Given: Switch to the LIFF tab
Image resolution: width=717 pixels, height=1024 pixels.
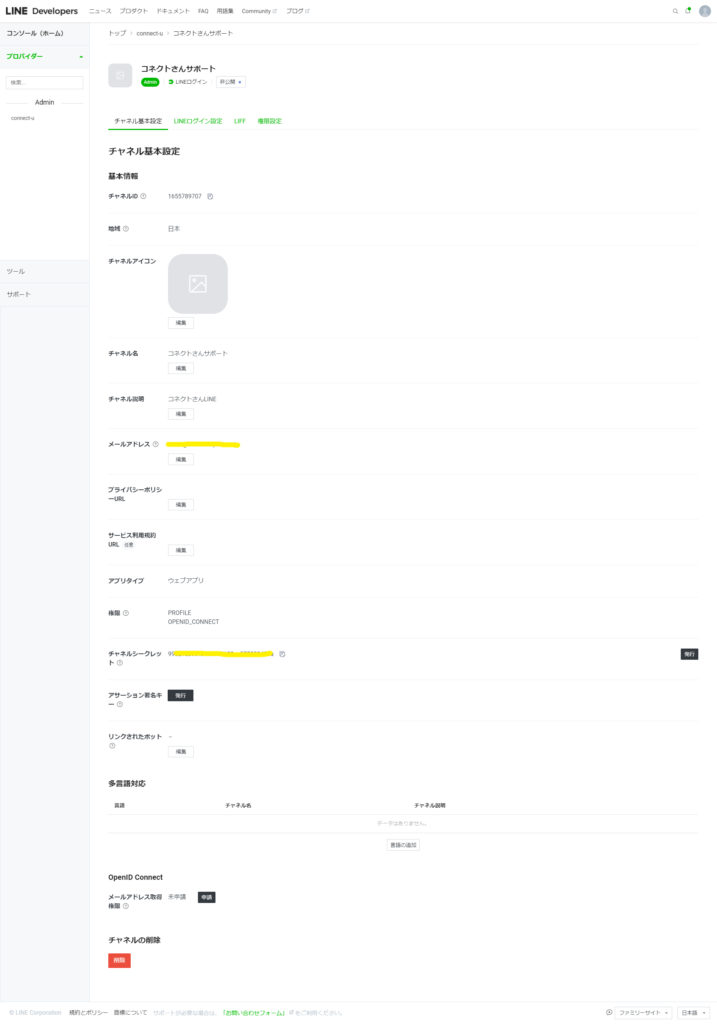Looking at the screenshot, I should [x=240, y=121].
